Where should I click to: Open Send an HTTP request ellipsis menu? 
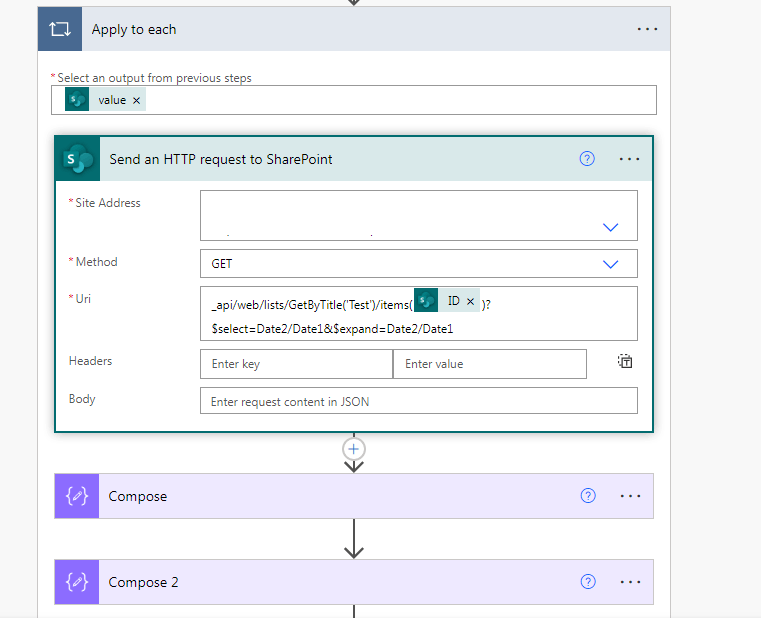pos(629,159)
